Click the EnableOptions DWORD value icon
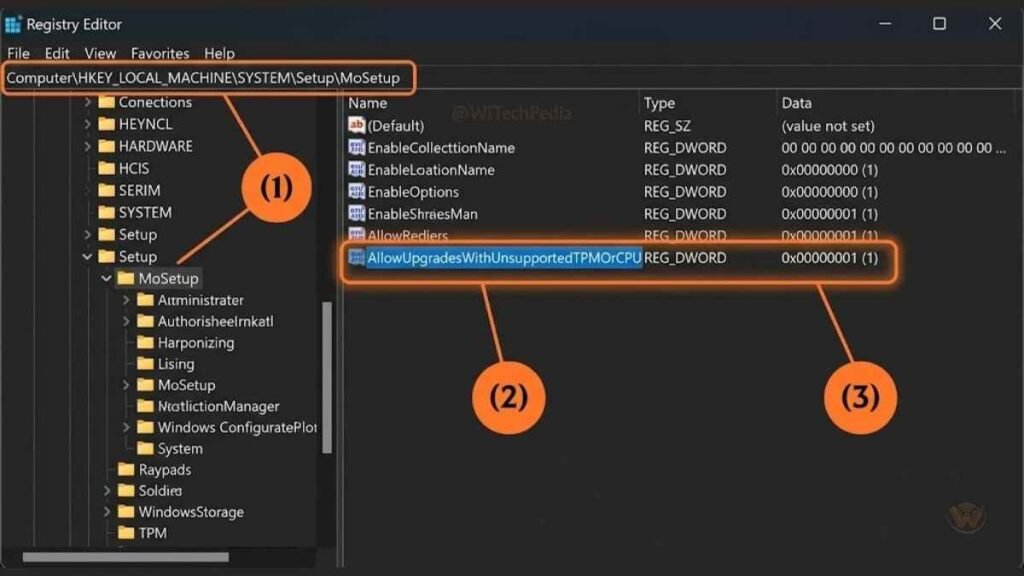1024x576 pixels. coord(357,192)
